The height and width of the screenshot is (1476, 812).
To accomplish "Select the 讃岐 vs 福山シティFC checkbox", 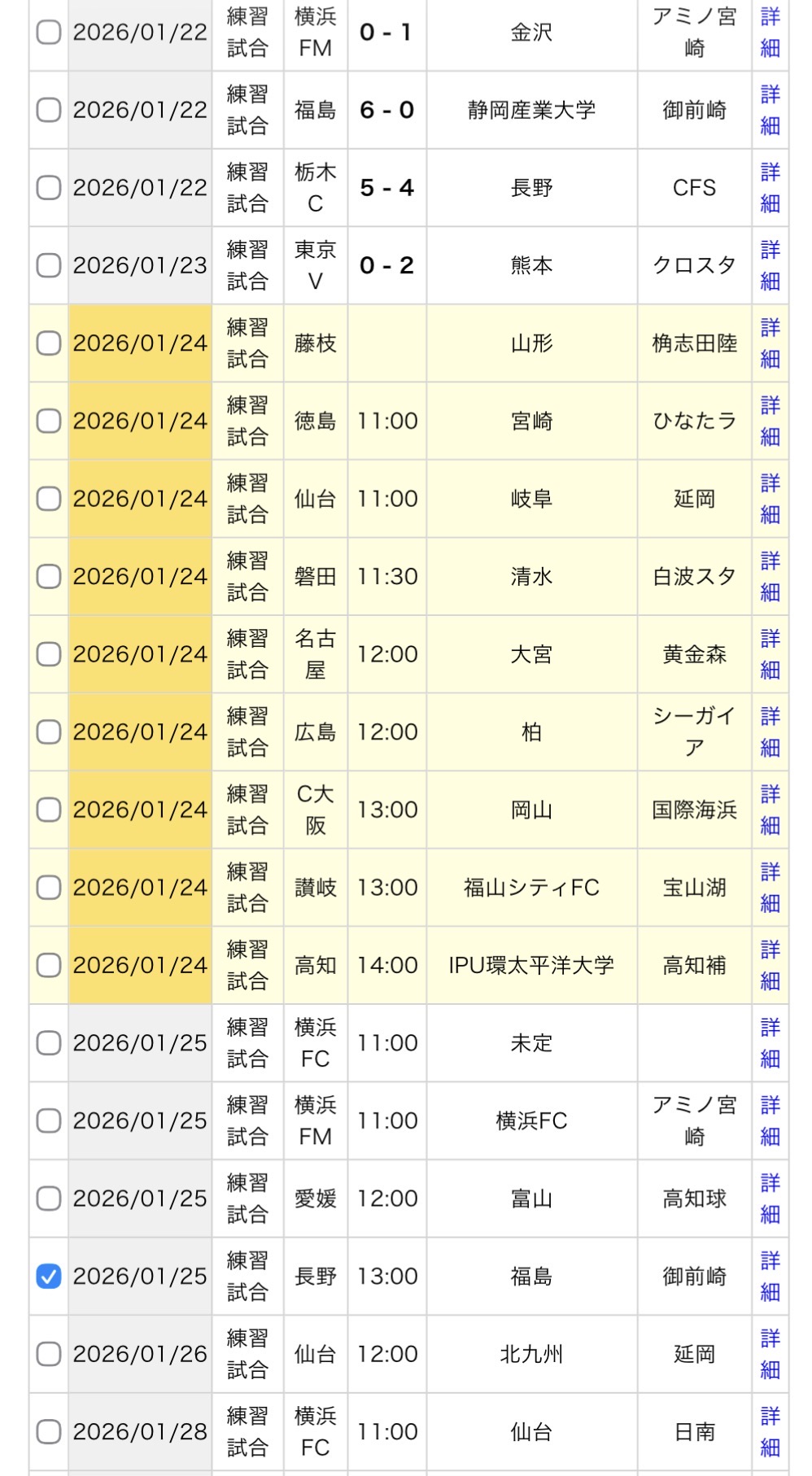I will (x=49, y=888).
